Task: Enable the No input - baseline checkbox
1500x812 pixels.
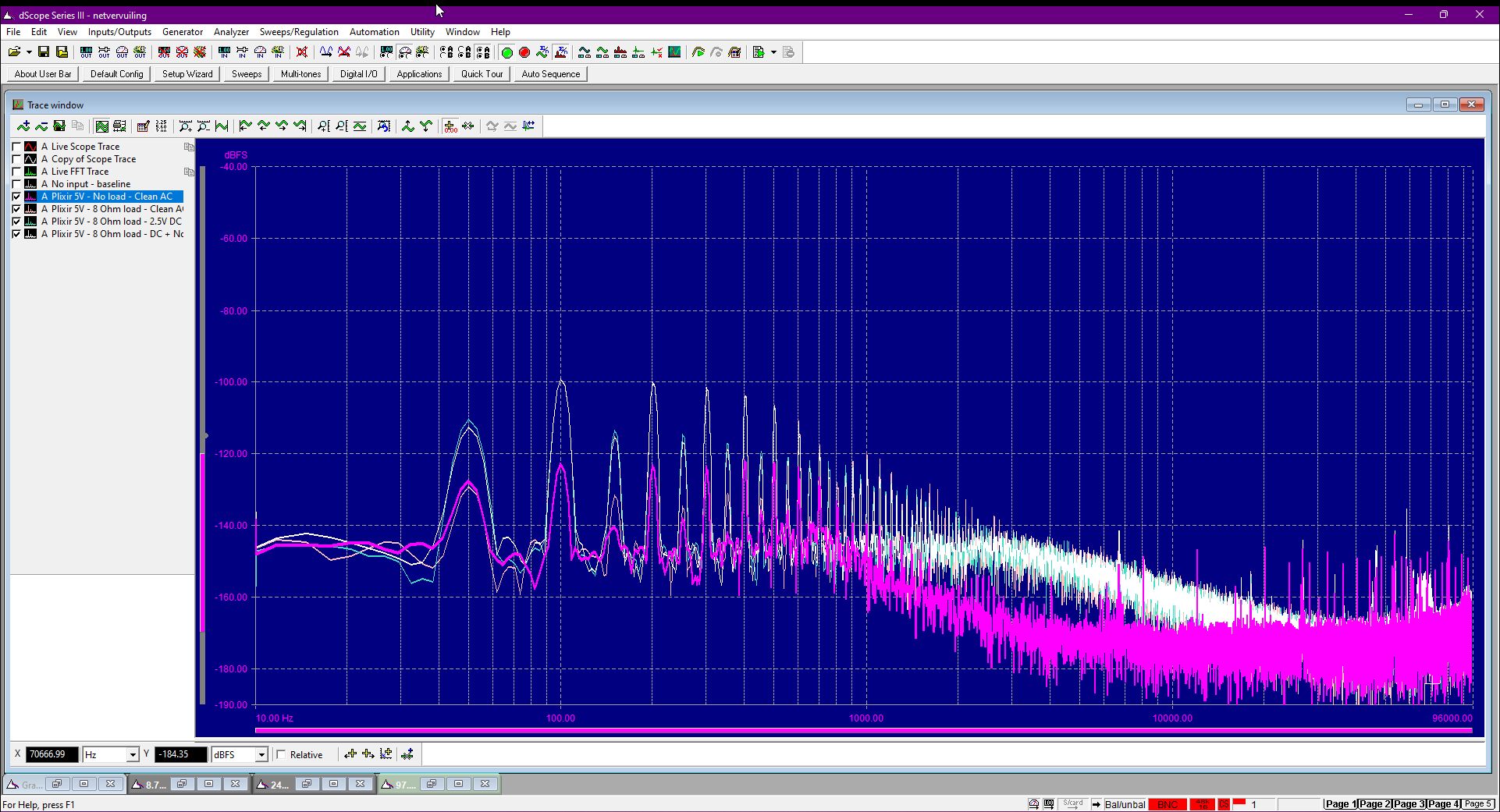Action: click(x=16, y=184)
